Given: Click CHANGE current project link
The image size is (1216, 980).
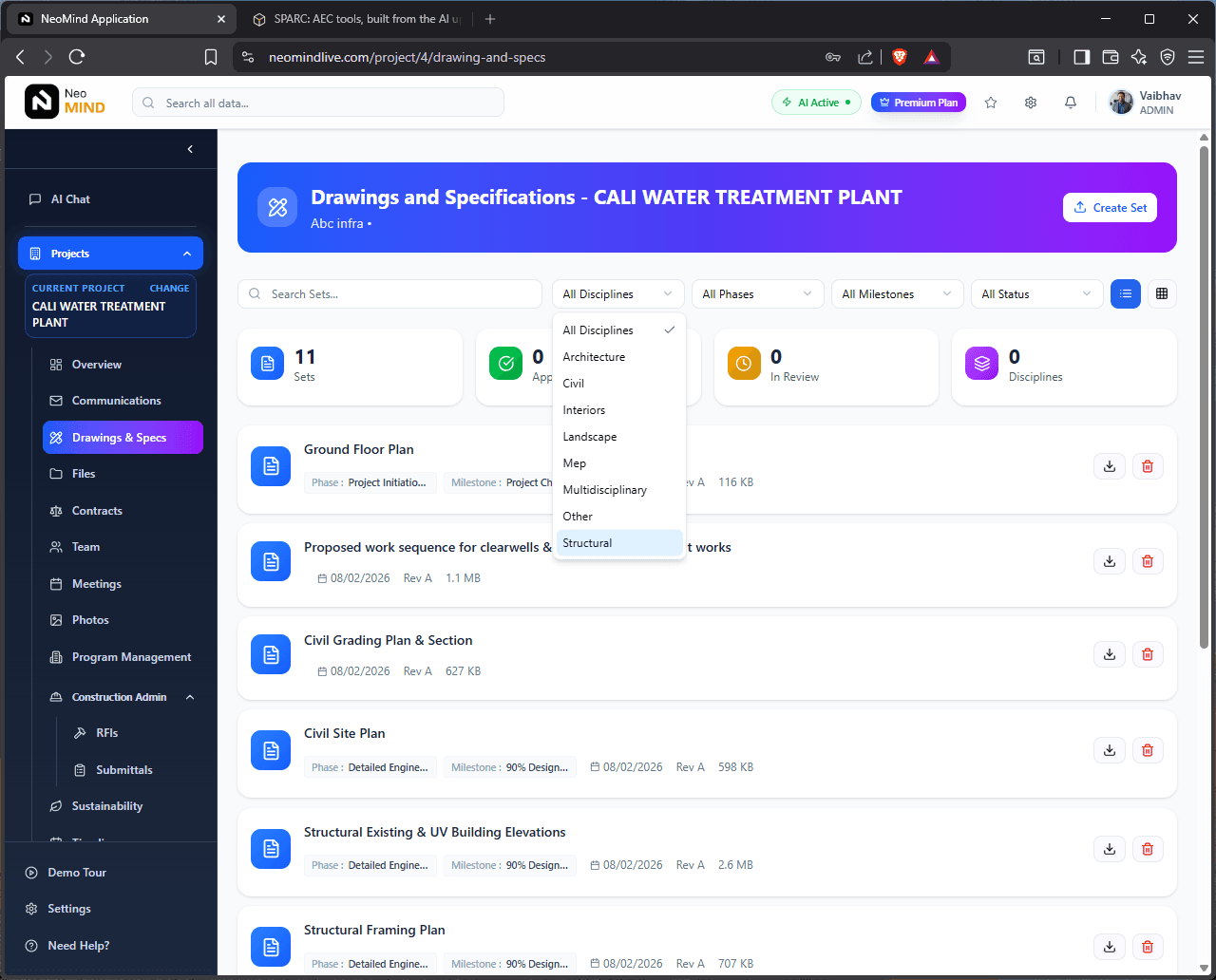Looking at the screenshot, I should 169,288.
